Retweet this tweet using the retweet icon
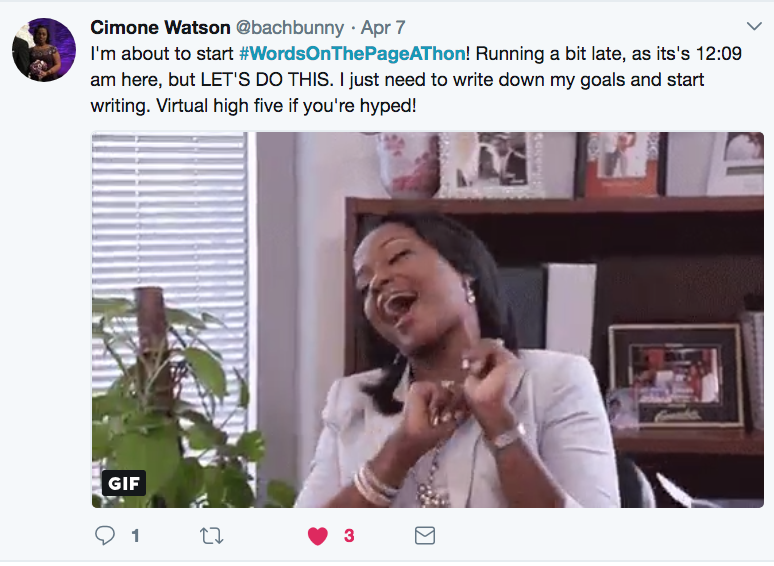This screenshot has width=774, height=566. tap(211, 536)
